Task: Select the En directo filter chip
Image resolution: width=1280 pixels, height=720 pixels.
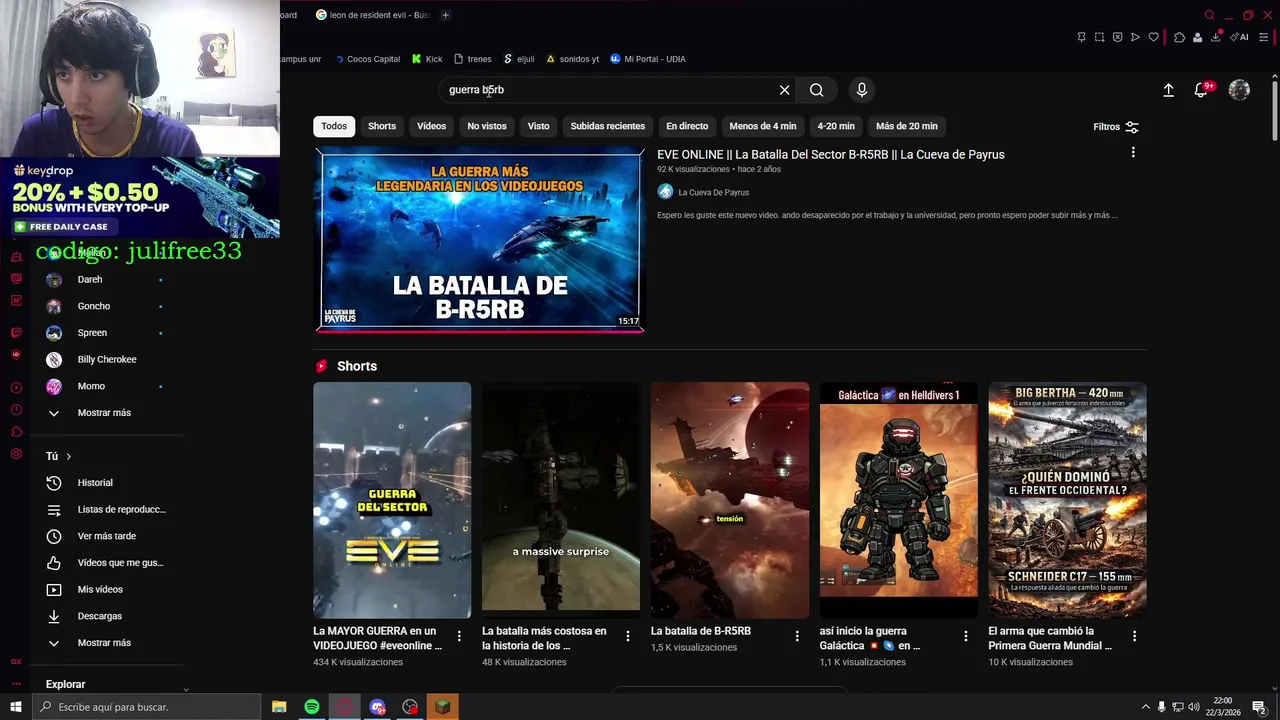Action: pyautogui.click(x=687, y=126)
